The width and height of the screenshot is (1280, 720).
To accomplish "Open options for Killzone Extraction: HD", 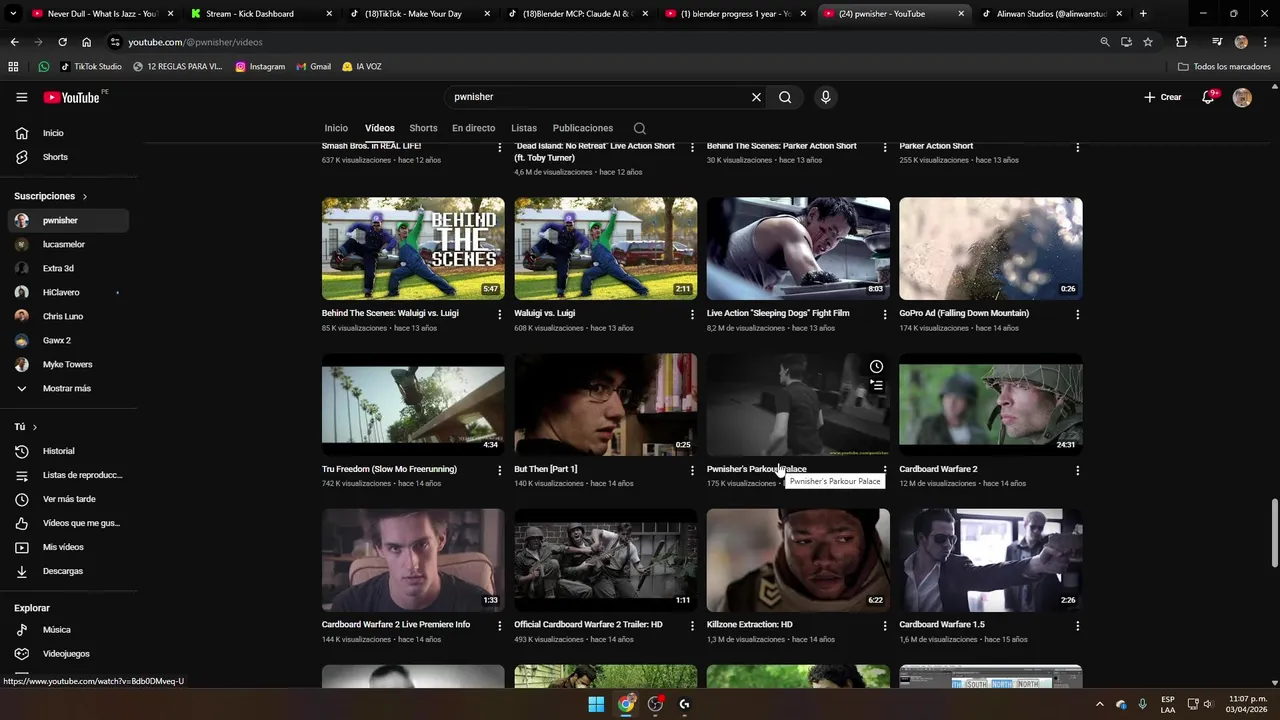I will pos(884,625).
